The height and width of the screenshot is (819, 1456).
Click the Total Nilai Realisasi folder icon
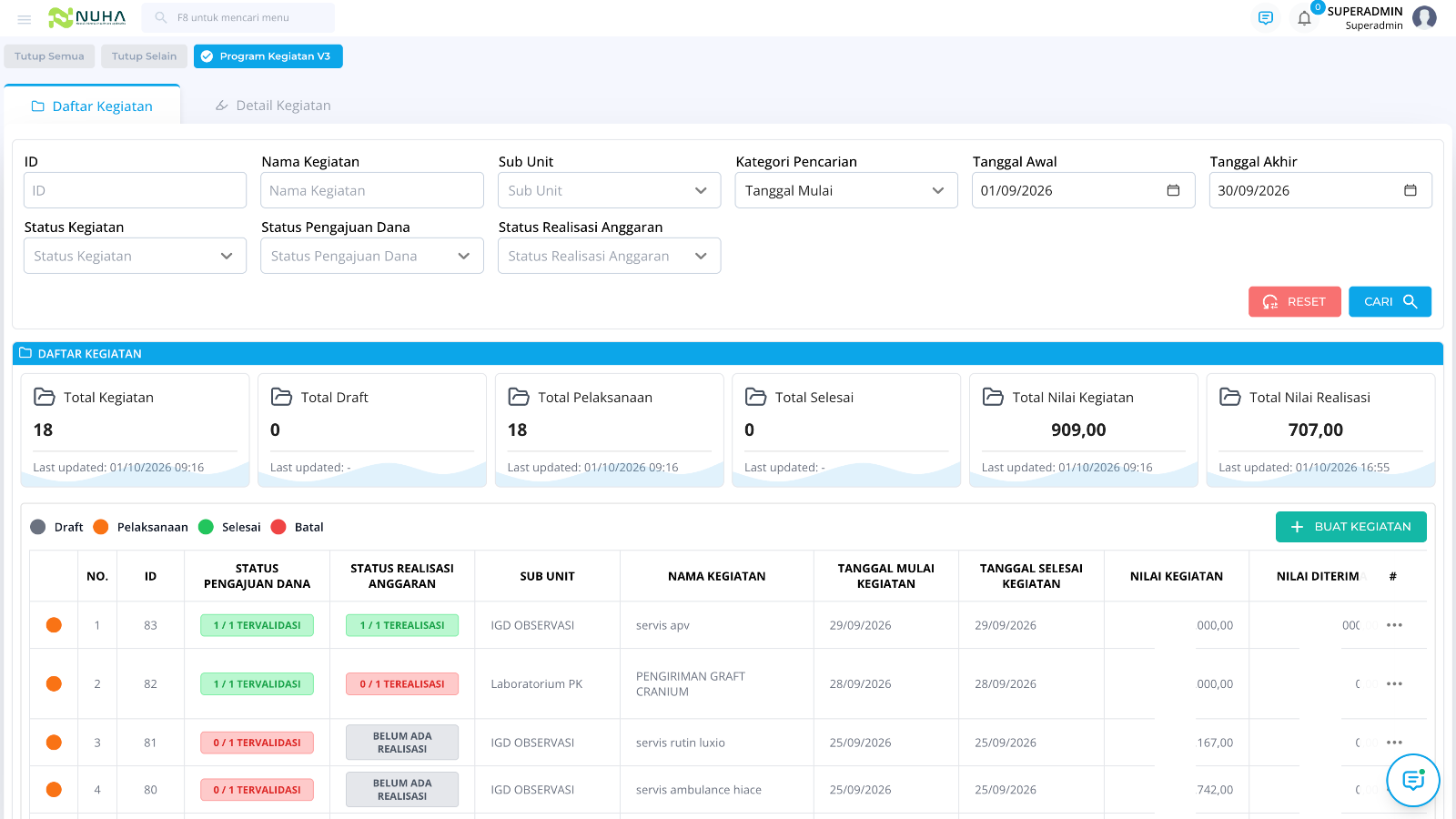tap(1230, 397)
